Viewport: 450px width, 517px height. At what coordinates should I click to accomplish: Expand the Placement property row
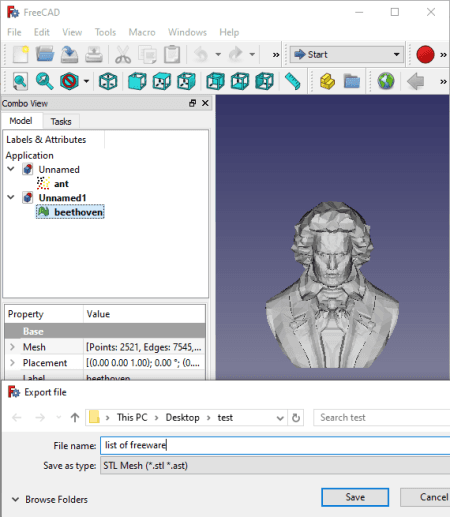click(x=12, y=363)
